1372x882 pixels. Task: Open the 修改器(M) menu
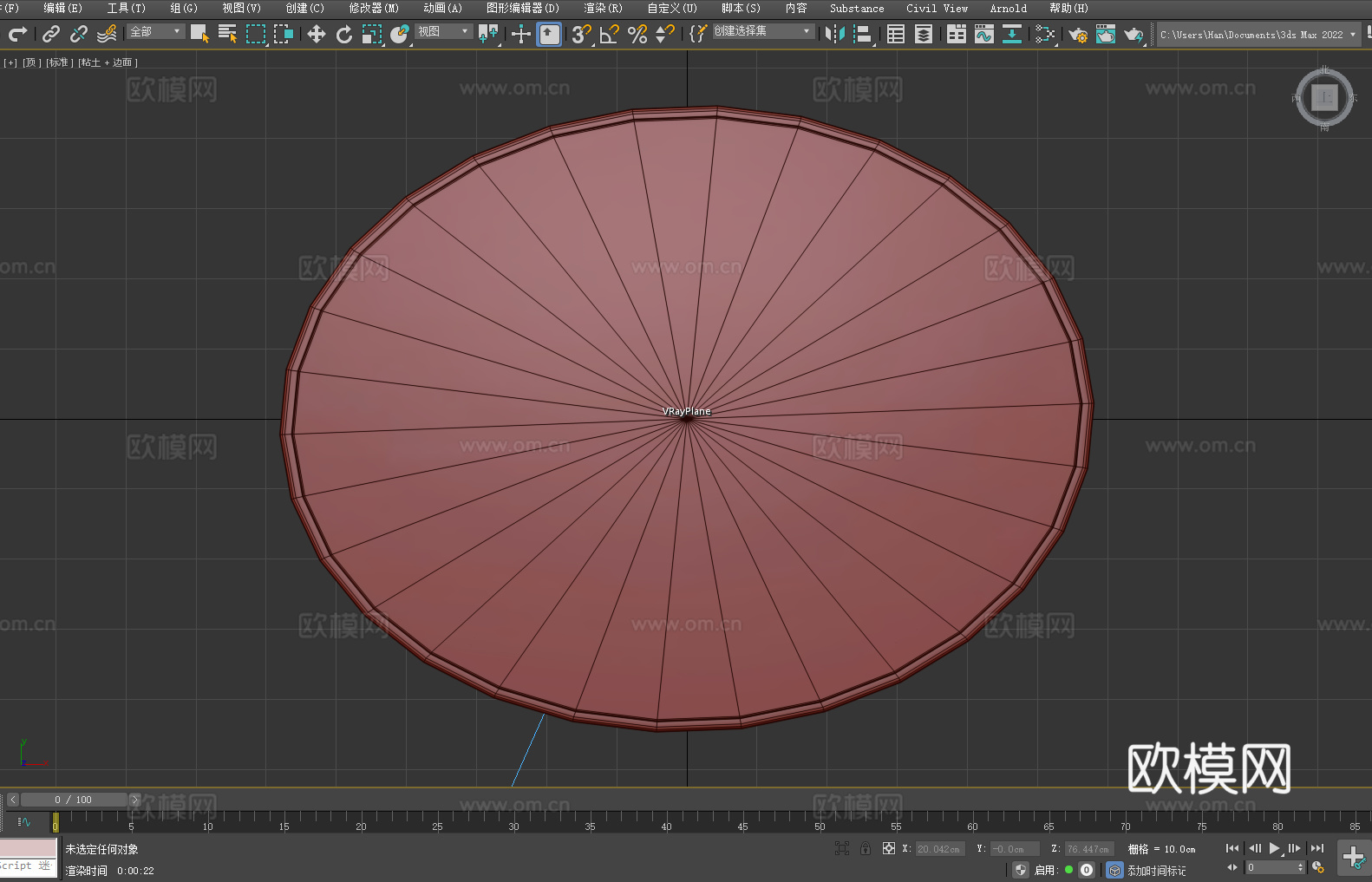[x=374, y=8]
